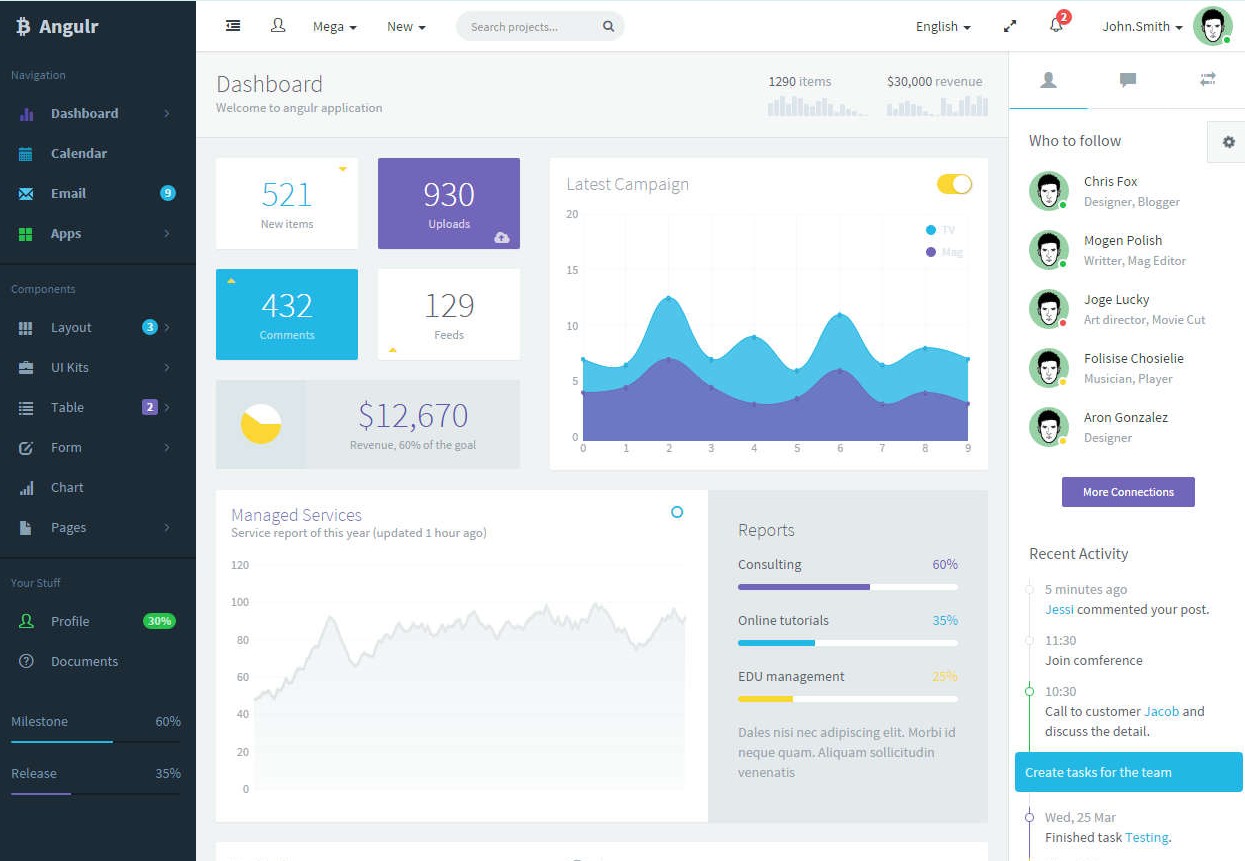Click the search magnifier icon

click(x=608, y=27)
